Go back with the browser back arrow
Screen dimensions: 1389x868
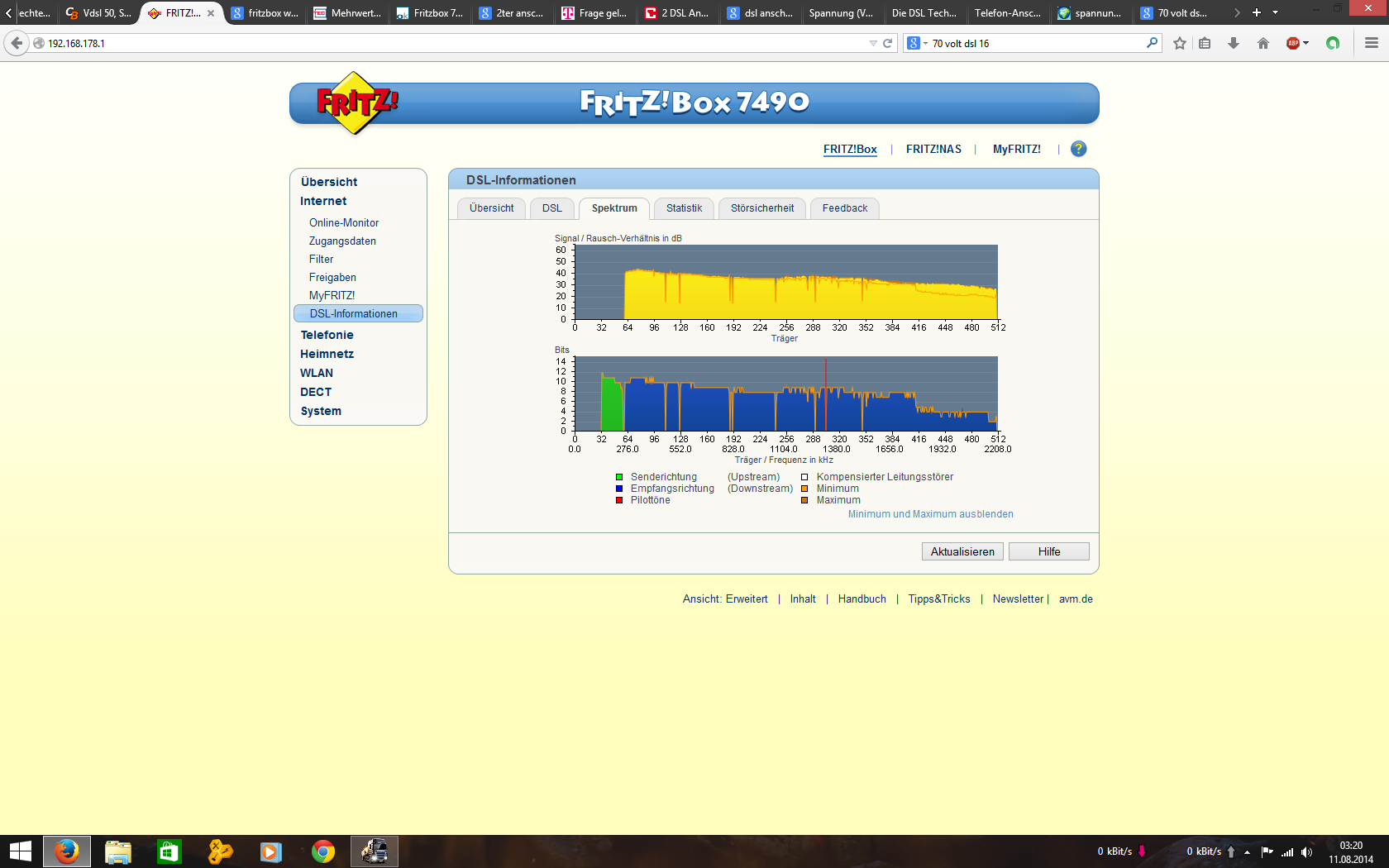click(17, 43)
